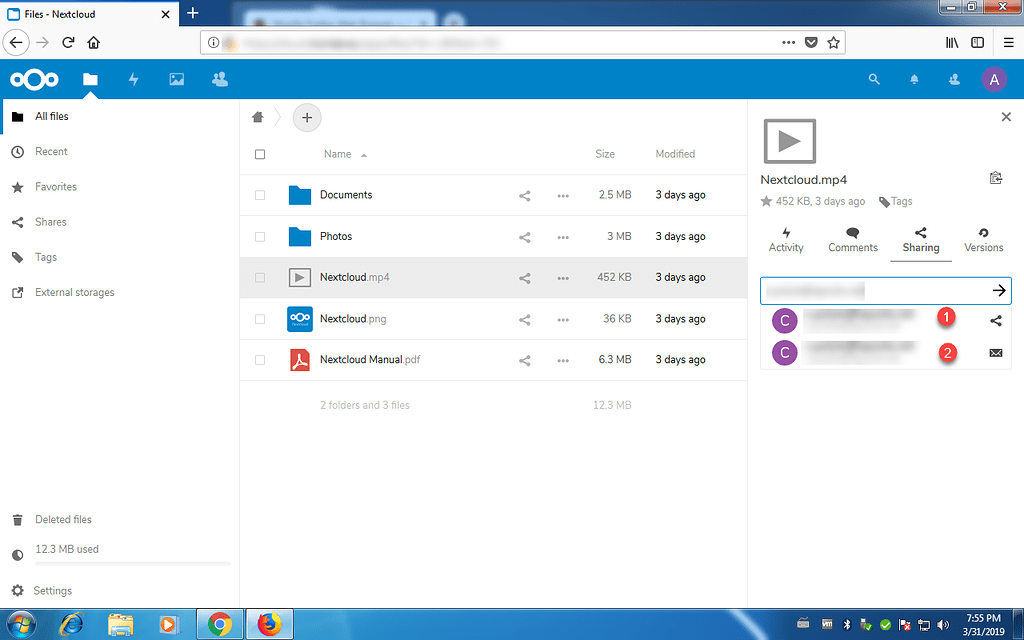Open Deleted files in the sidebar
This screenshot has height=640, width=1024.
(62, 519)
